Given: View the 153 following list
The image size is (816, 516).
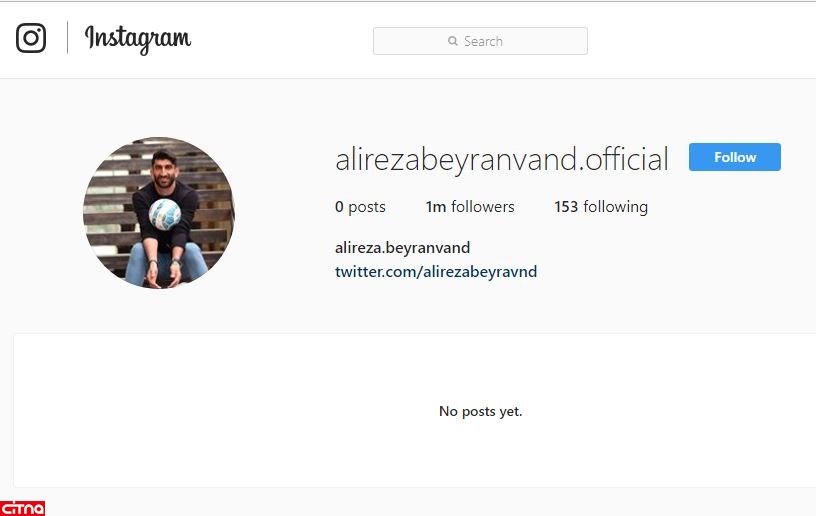Looking at the screenshot, I should (601, 207).
